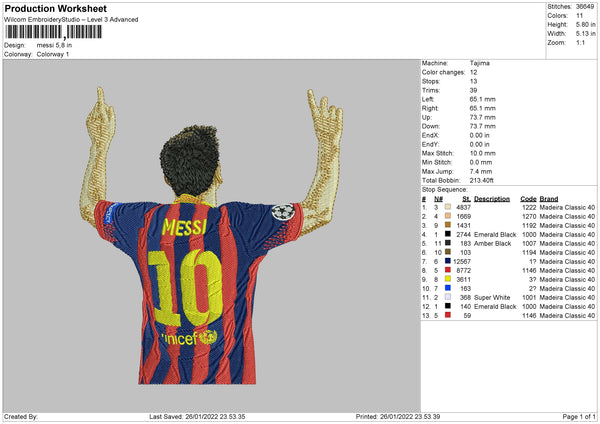The height and width of the screenshot is (424, 600).
Task: Select the Trims value 39
Action: pos(473,90)
